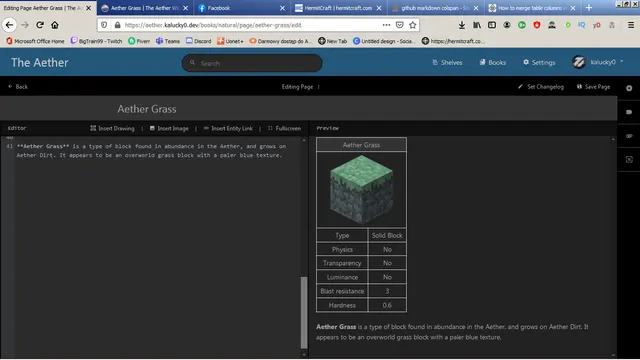The height and width of the screenshot is (360, 640).
Task: Open the templates icon in right sidebar
Action: [629, 160]
